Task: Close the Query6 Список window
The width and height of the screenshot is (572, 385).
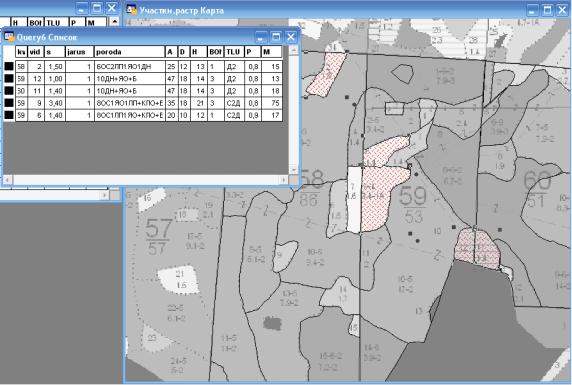Action: coord(291,37)
